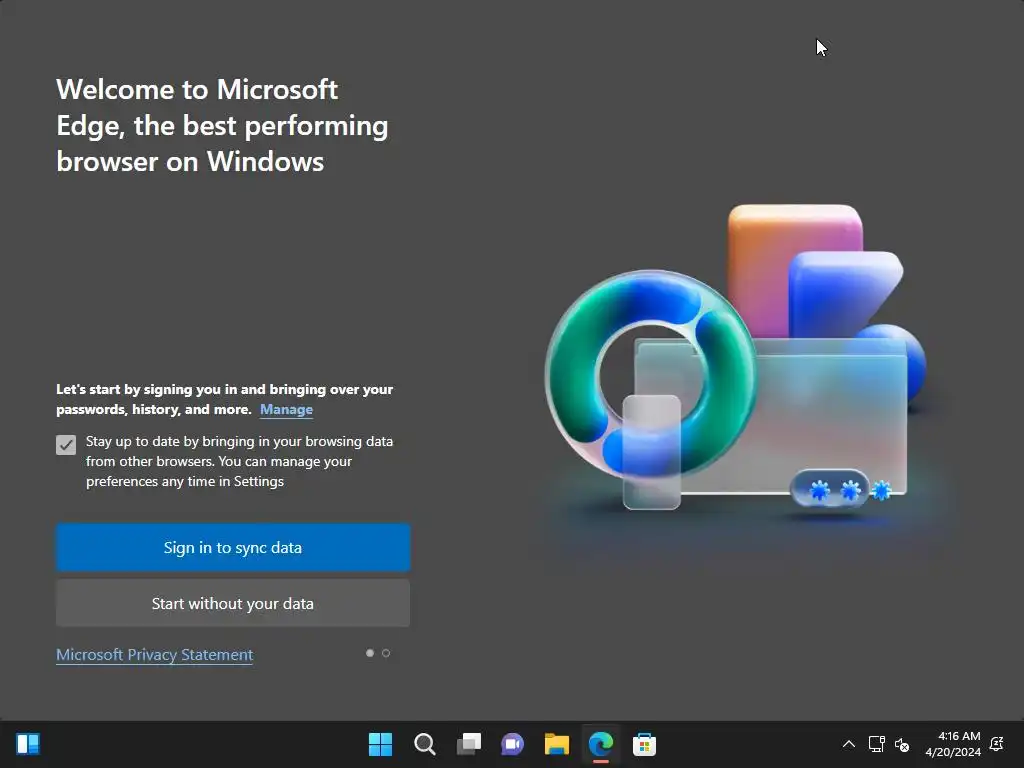
Task: Show hidden system tray icons chevron
Action: [x=848, y=744]
